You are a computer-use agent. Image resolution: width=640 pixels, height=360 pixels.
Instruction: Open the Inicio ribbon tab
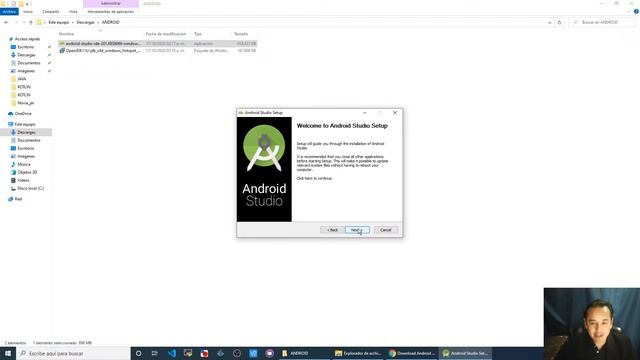click(x=28, y=12)
